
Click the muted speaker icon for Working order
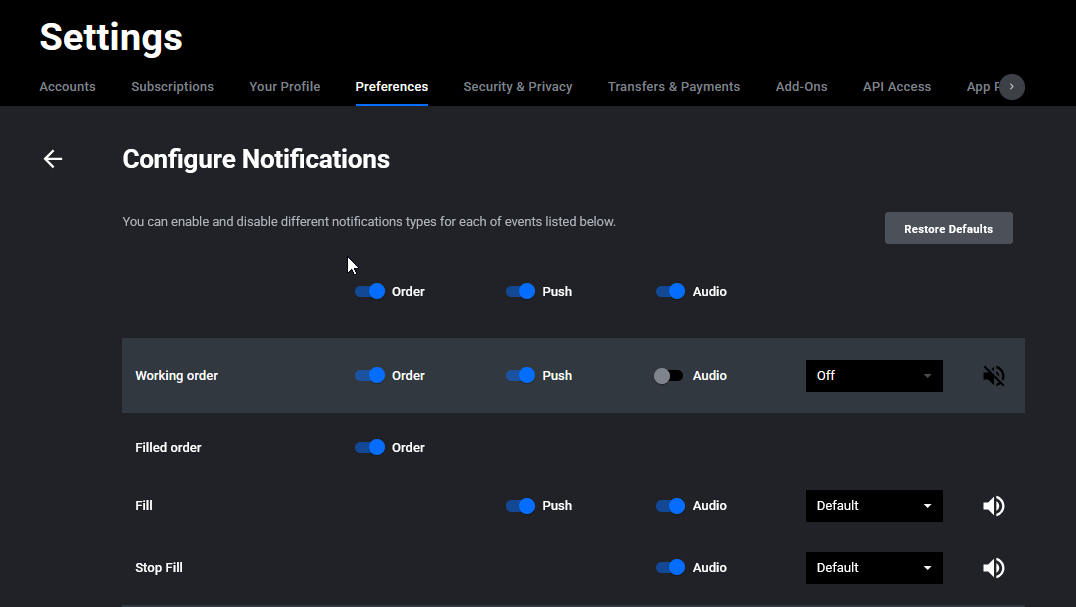point(994,376)
